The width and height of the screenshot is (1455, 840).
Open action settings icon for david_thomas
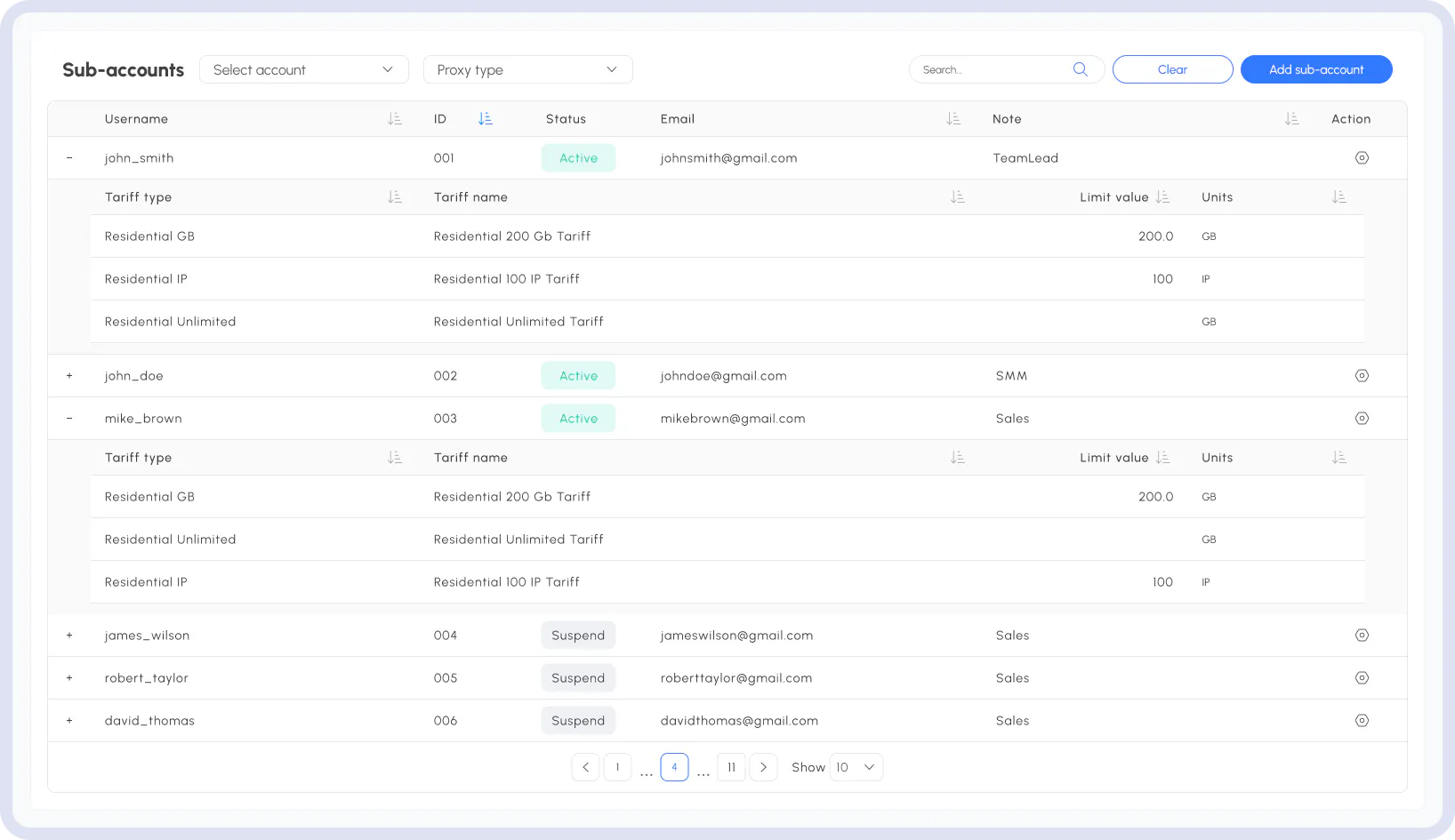tap(1362, 721)
